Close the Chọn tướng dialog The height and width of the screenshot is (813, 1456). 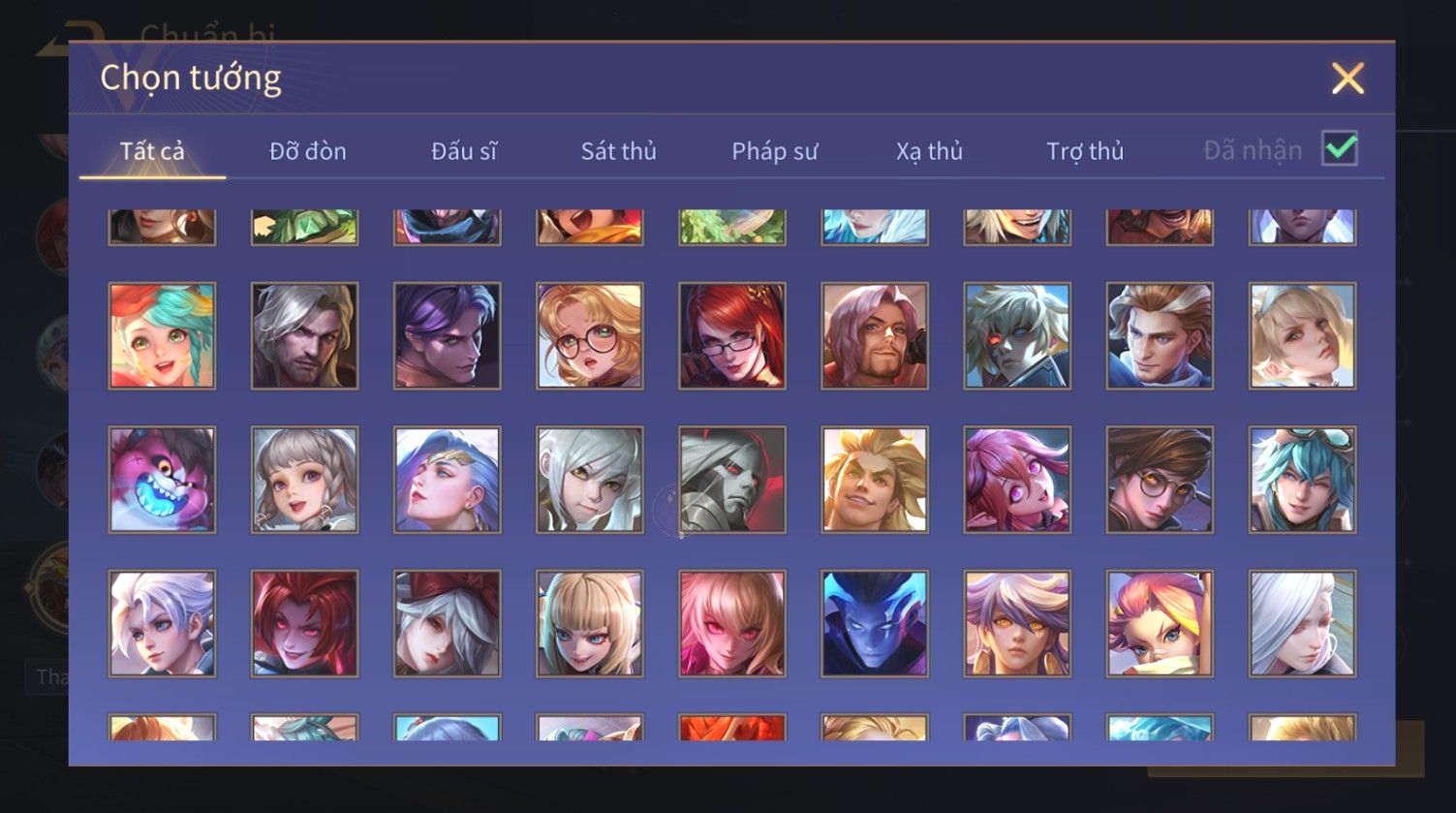point(1348,78)
